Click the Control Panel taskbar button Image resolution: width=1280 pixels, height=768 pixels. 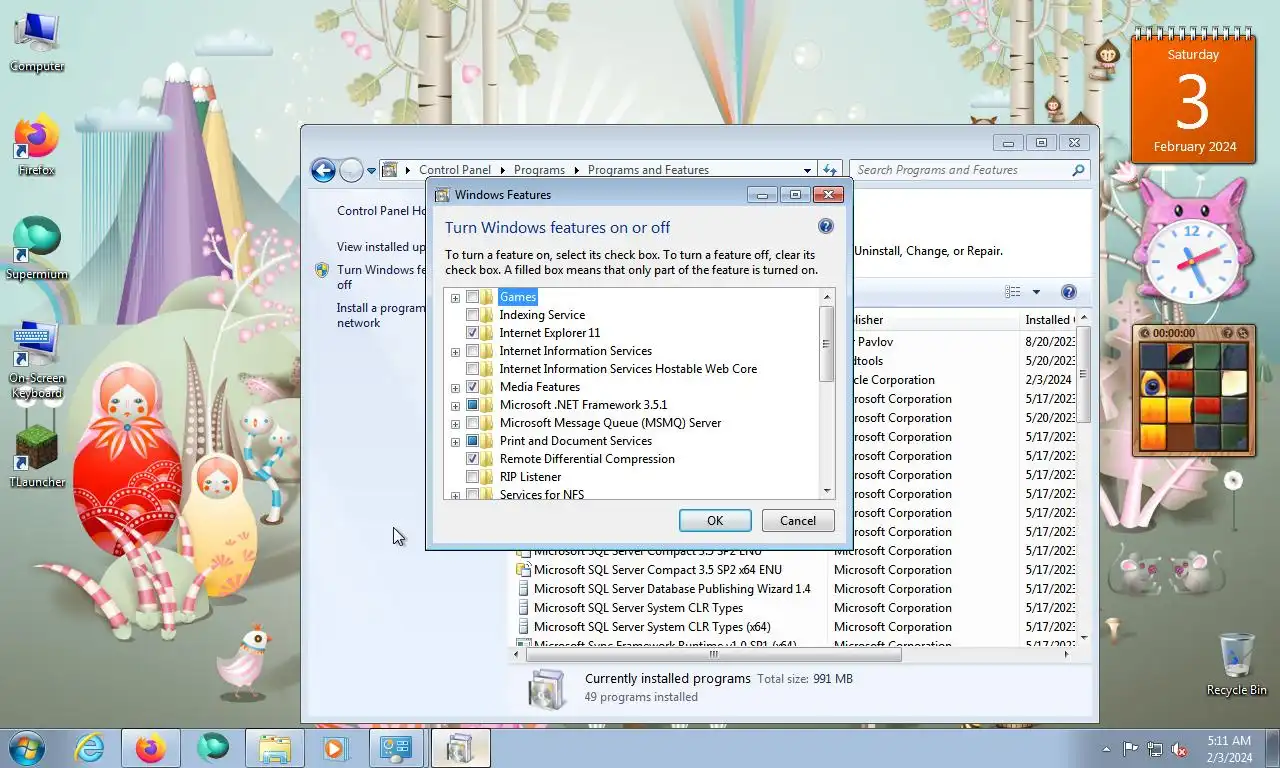click(397, 748)
